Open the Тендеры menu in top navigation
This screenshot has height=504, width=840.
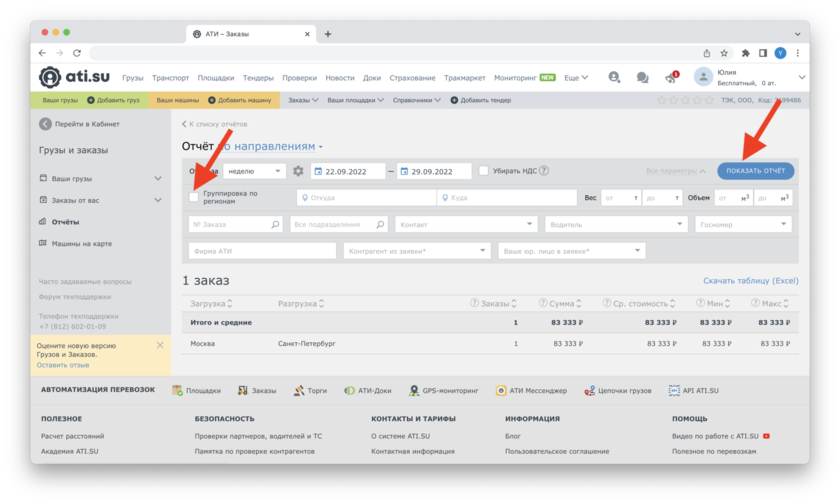(258, 78)
